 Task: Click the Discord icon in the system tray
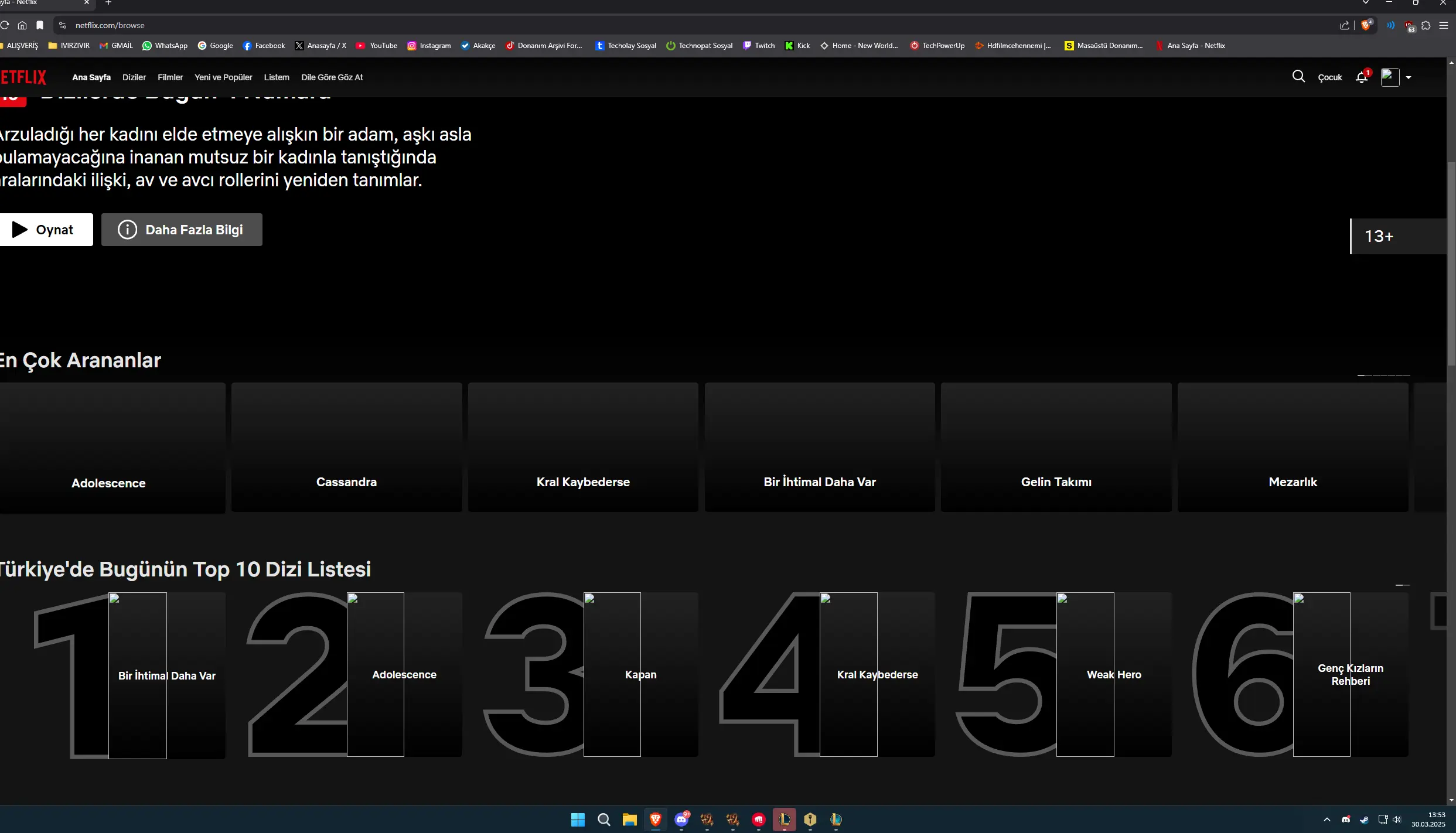click(1346, 820)
